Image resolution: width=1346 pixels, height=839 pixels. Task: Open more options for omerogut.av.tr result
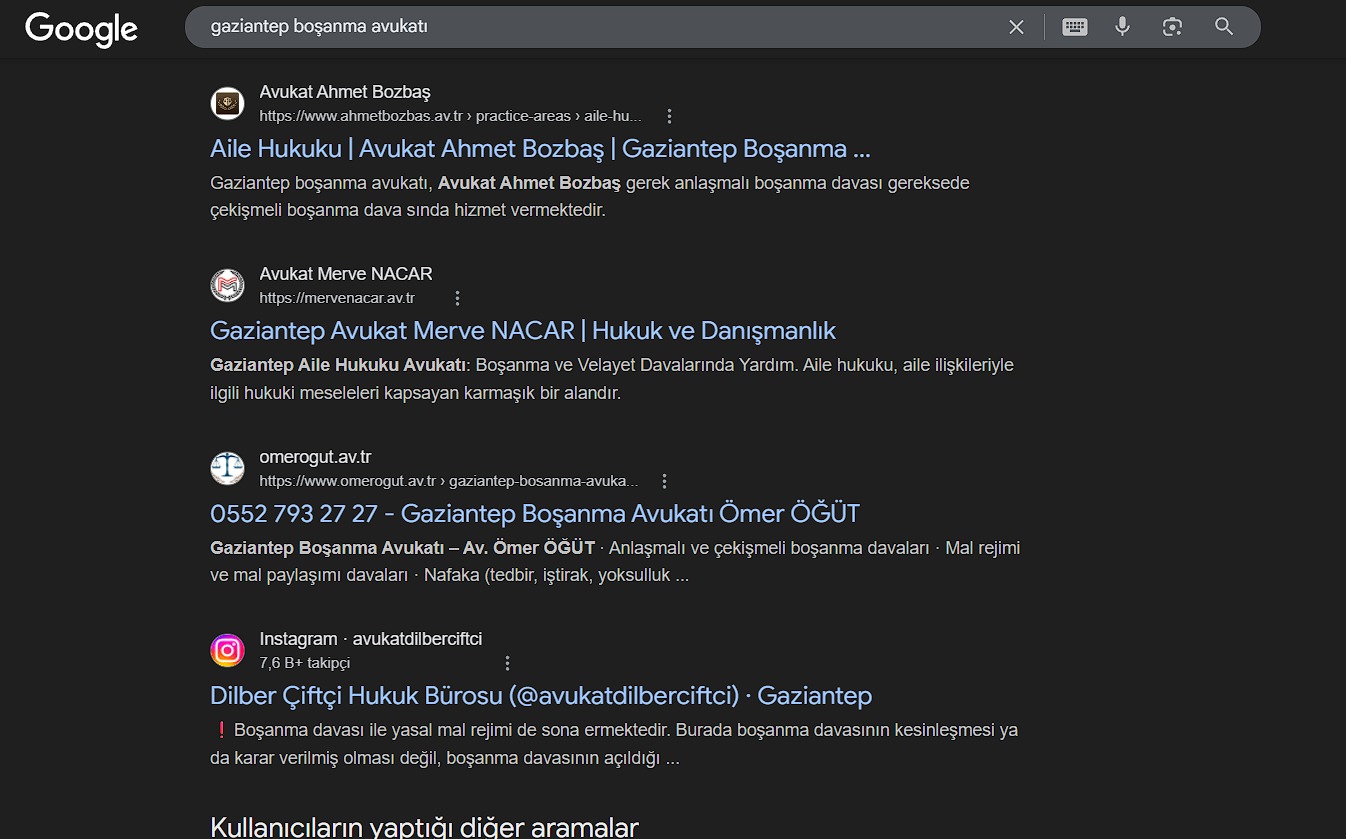[x=665, y=481]
